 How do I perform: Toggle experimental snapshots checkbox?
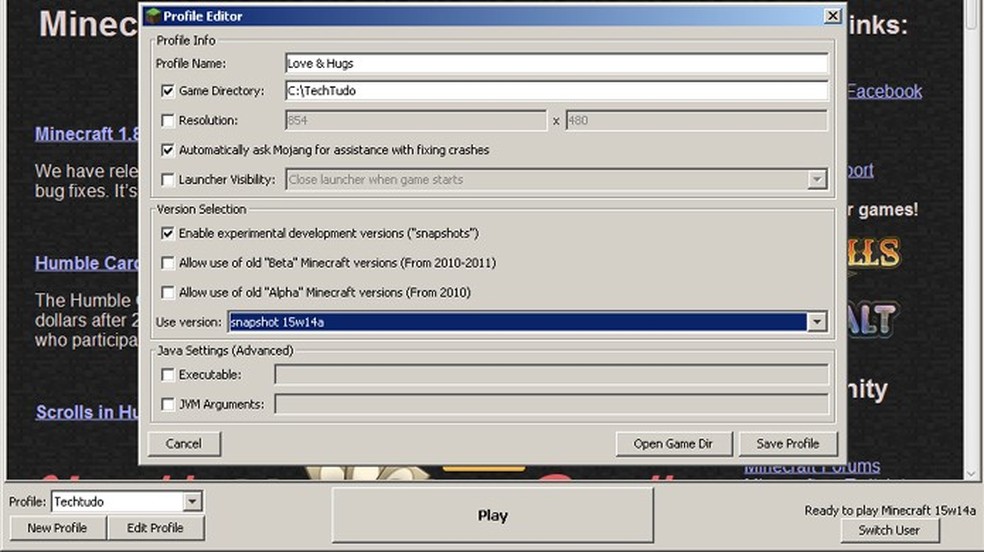pos(168,233)
